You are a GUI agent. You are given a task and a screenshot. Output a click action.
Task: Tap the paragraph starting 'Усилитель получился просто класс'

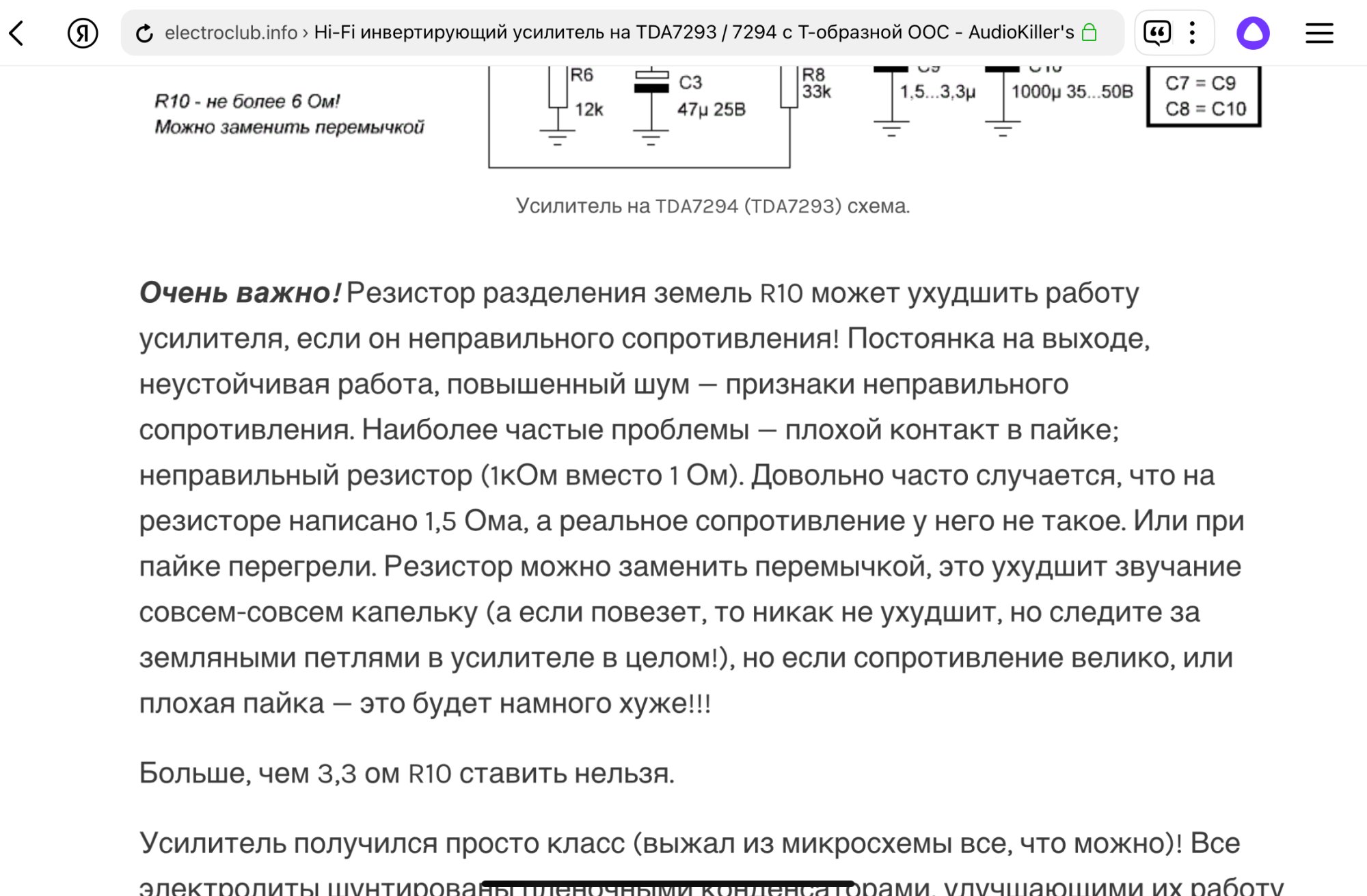pos(689,843)
